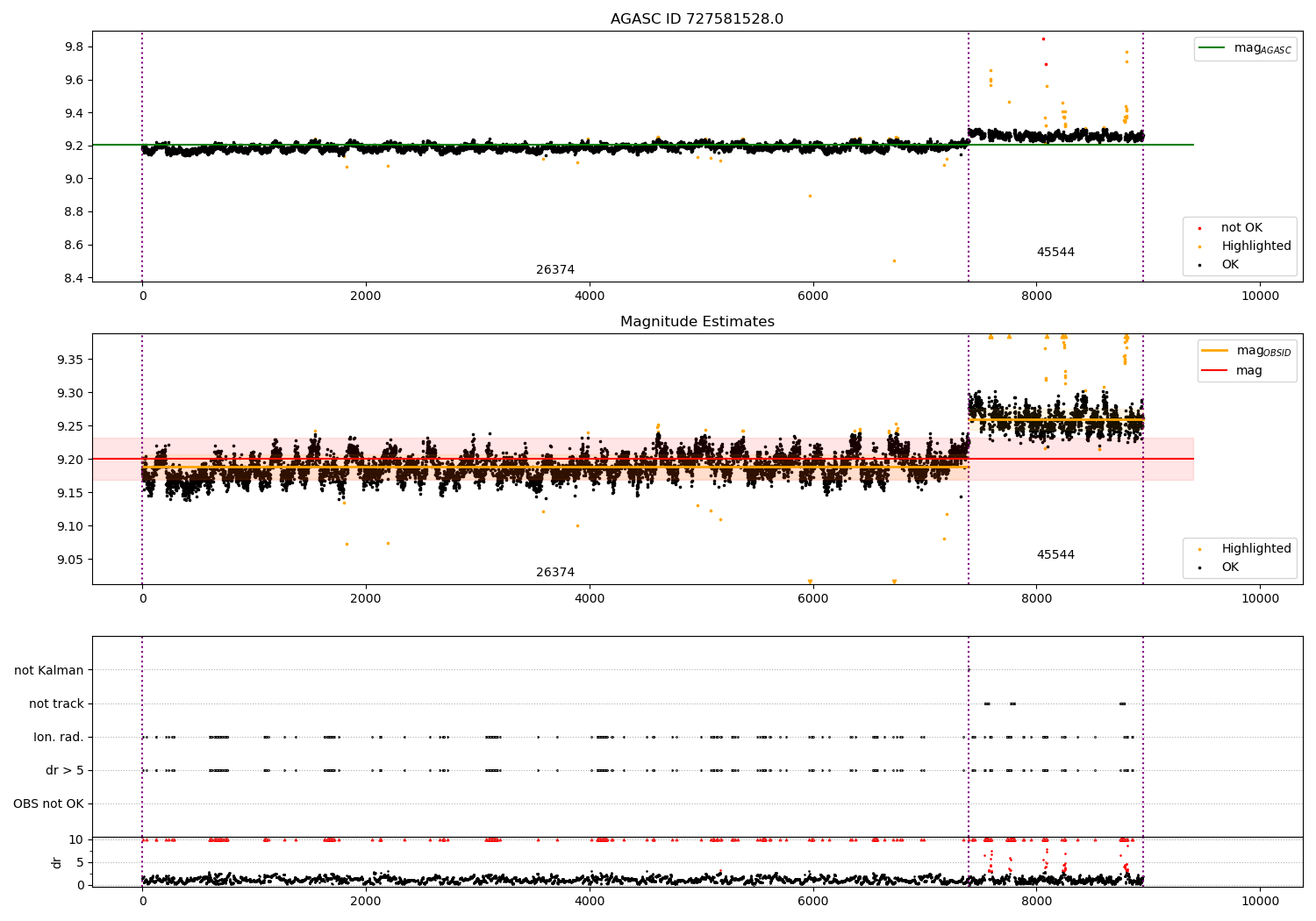This screenshot has height=921, width=1316.
Task: Click the "dr > 5" axis label
Action: 65,771
